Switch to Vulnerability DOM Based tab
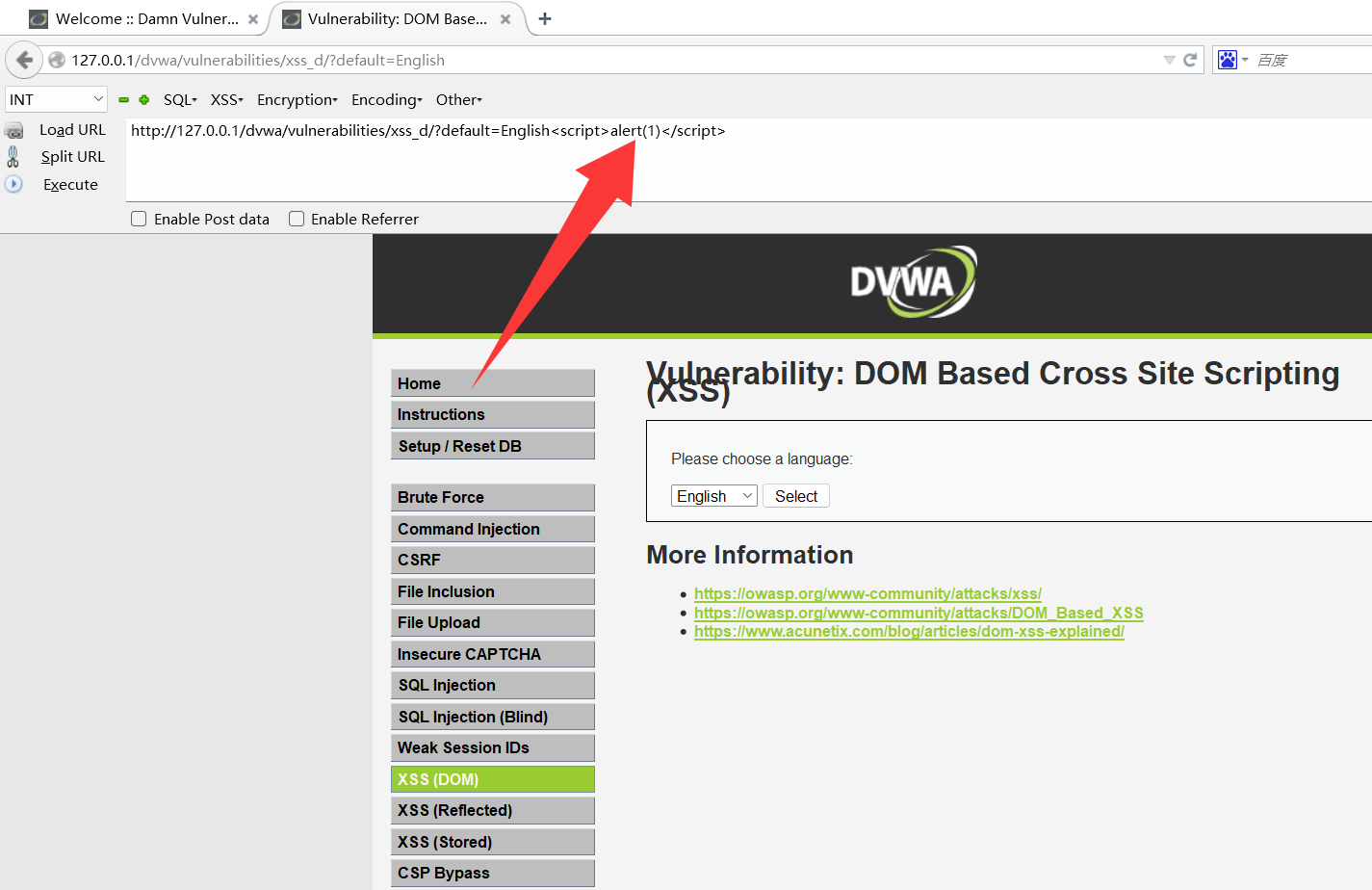The height and width of the screenshot is (890, 1372). [x=397, y=19]
